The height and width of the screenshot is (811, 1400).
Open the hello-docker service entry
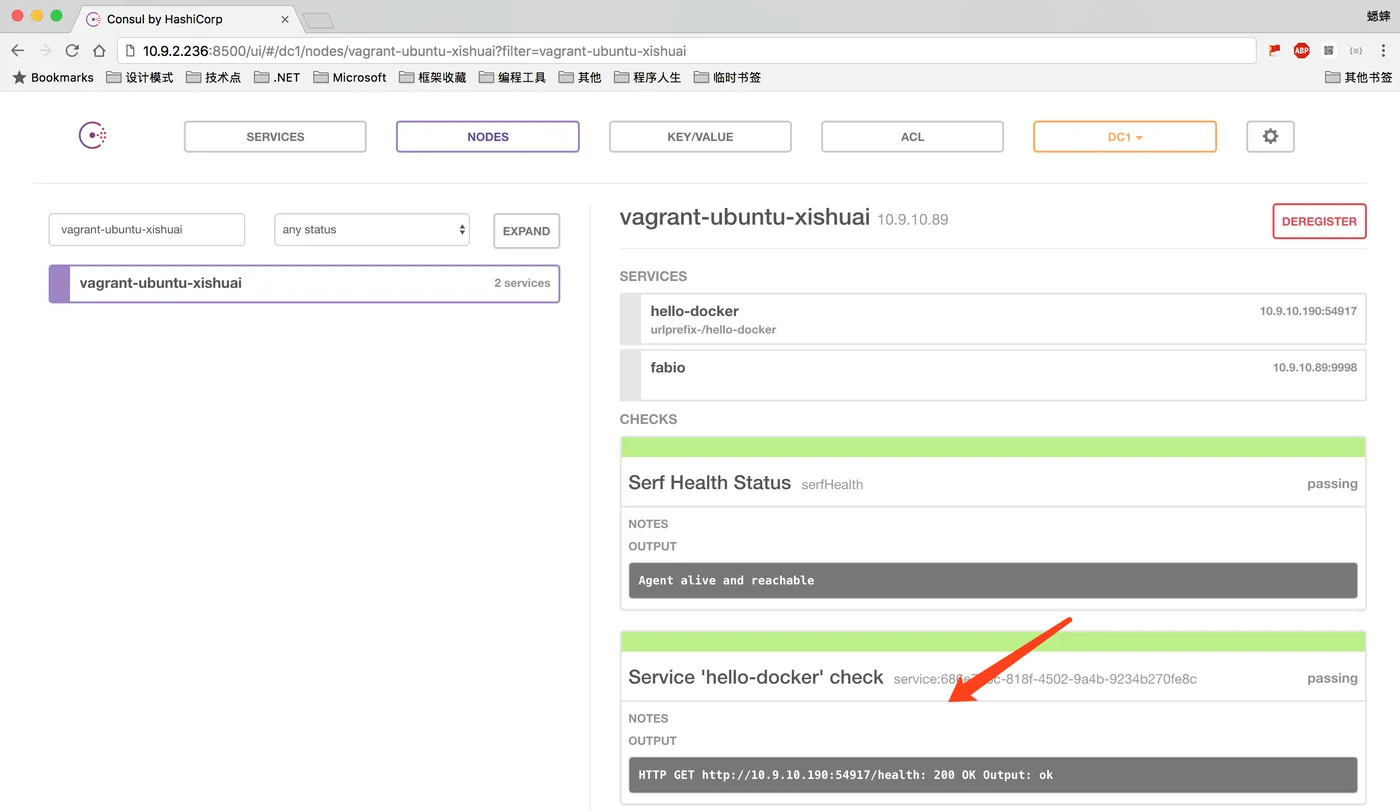993,320
